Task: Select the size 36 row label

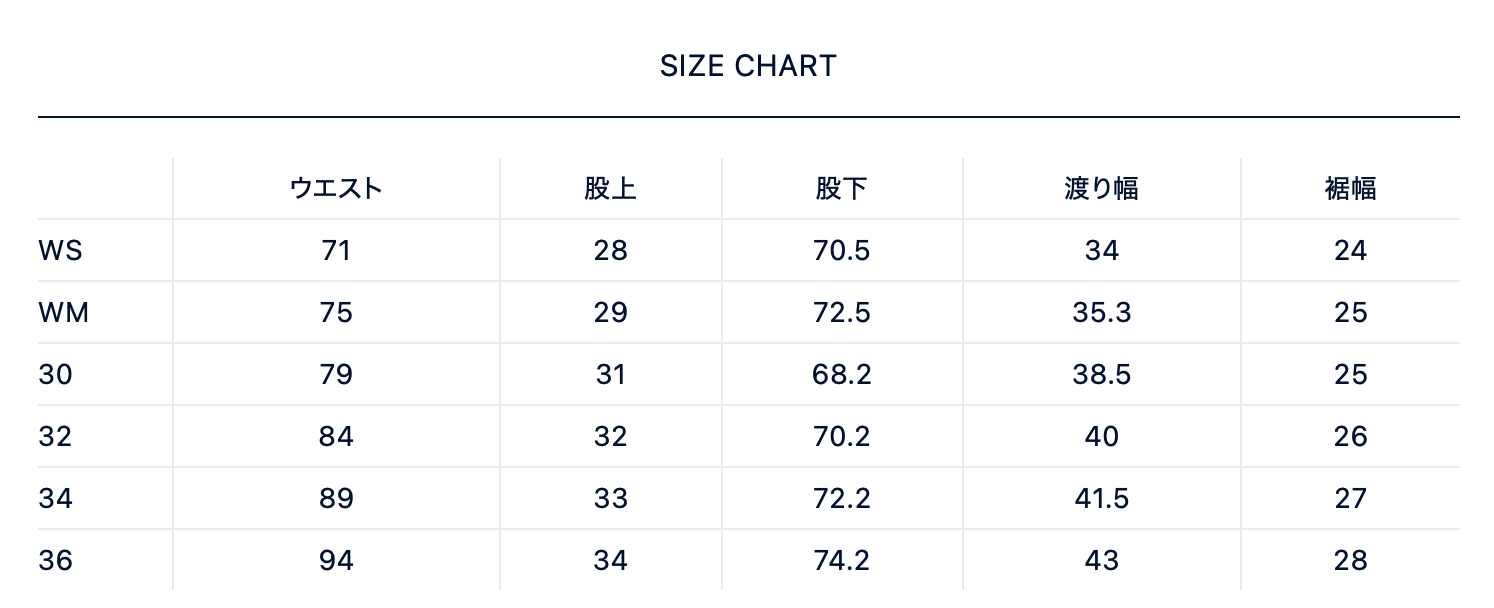Action: click(56, 560)
